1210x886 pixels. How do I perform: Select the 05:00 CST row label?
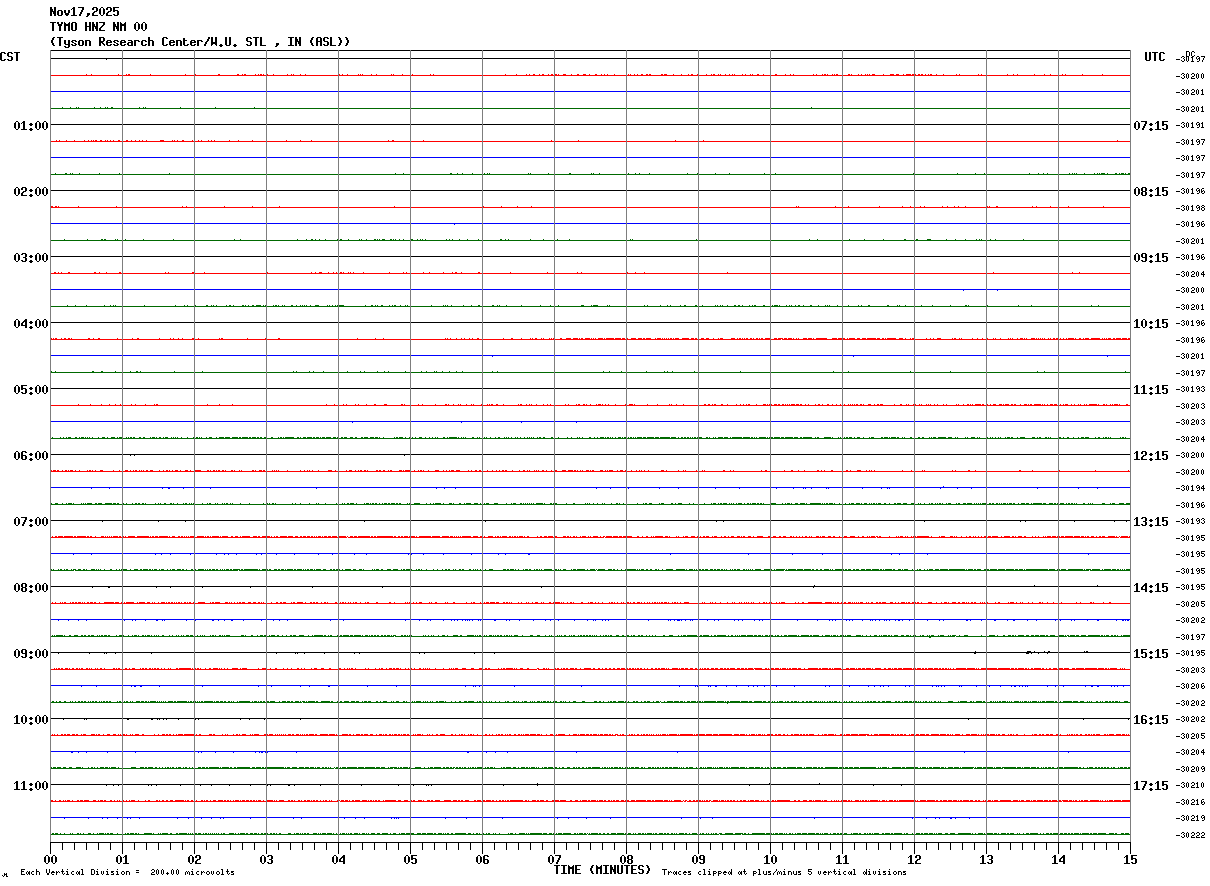[31, 389]
